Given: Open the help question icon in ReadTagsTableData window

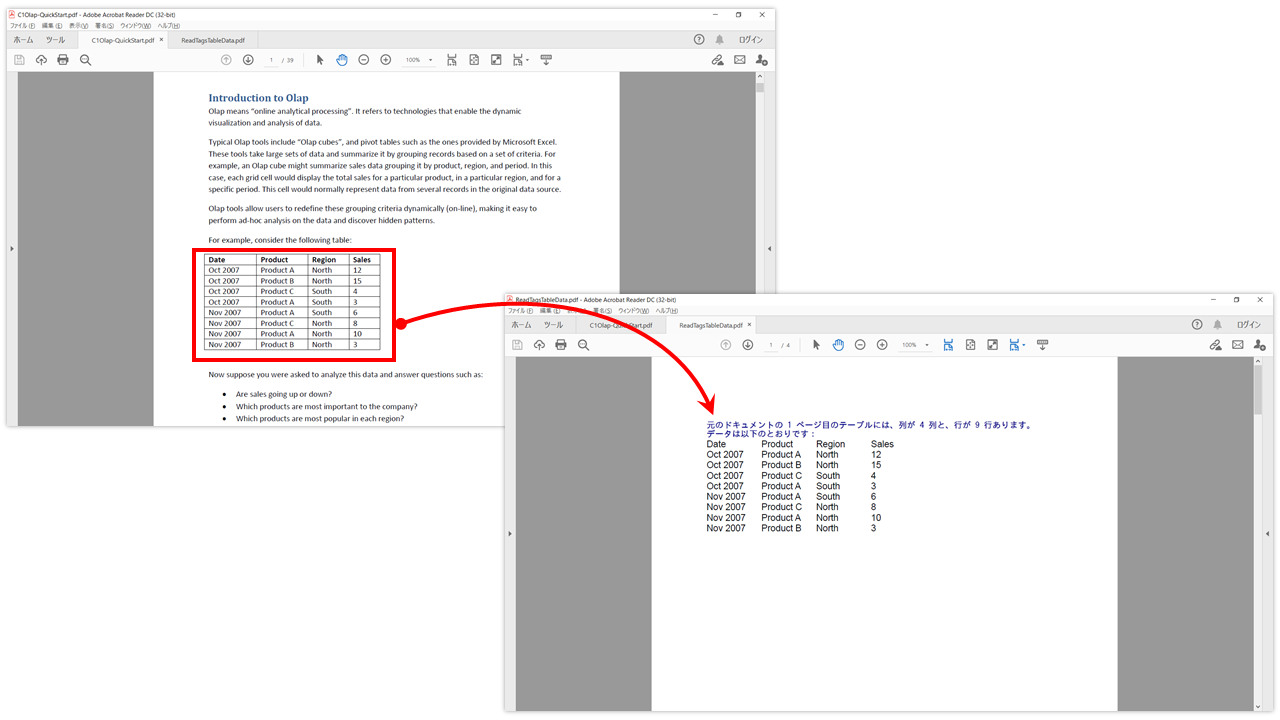Looking at the screenshot, I should 1197,325.
